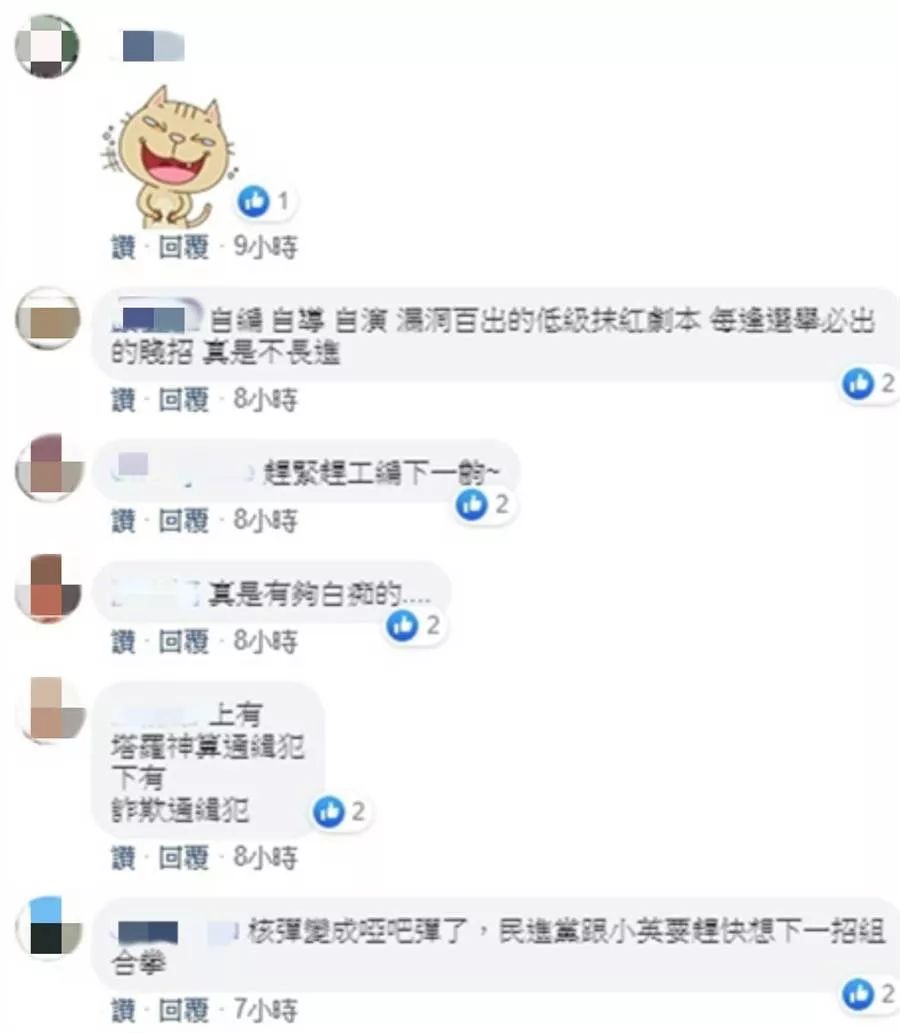Open the 7小時 timestamp link

pyautogui.click(x=266, y=1010)
